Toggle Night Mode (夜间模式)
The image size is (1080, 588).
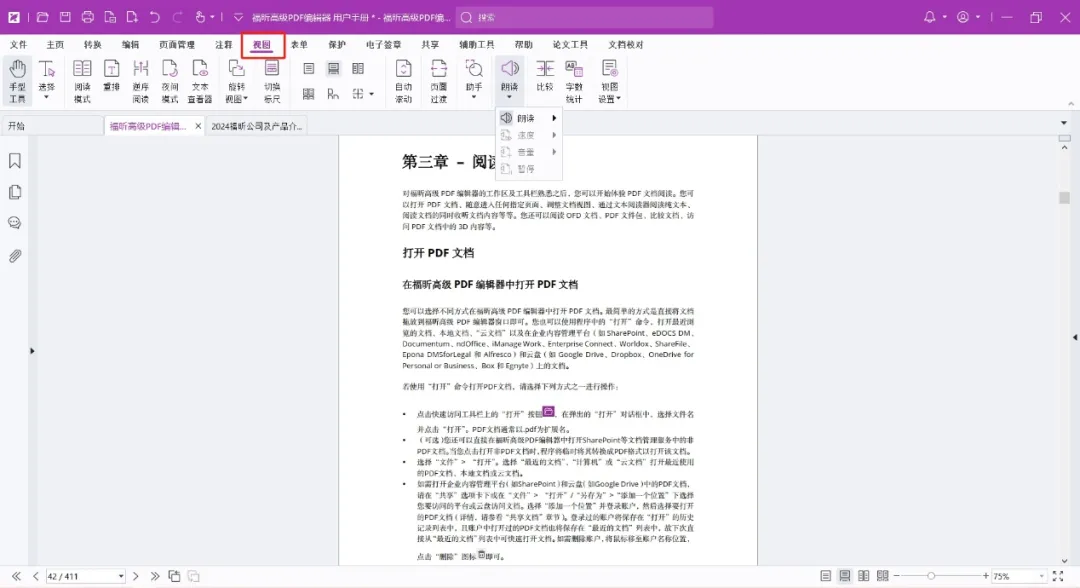(x=169, y=81)
